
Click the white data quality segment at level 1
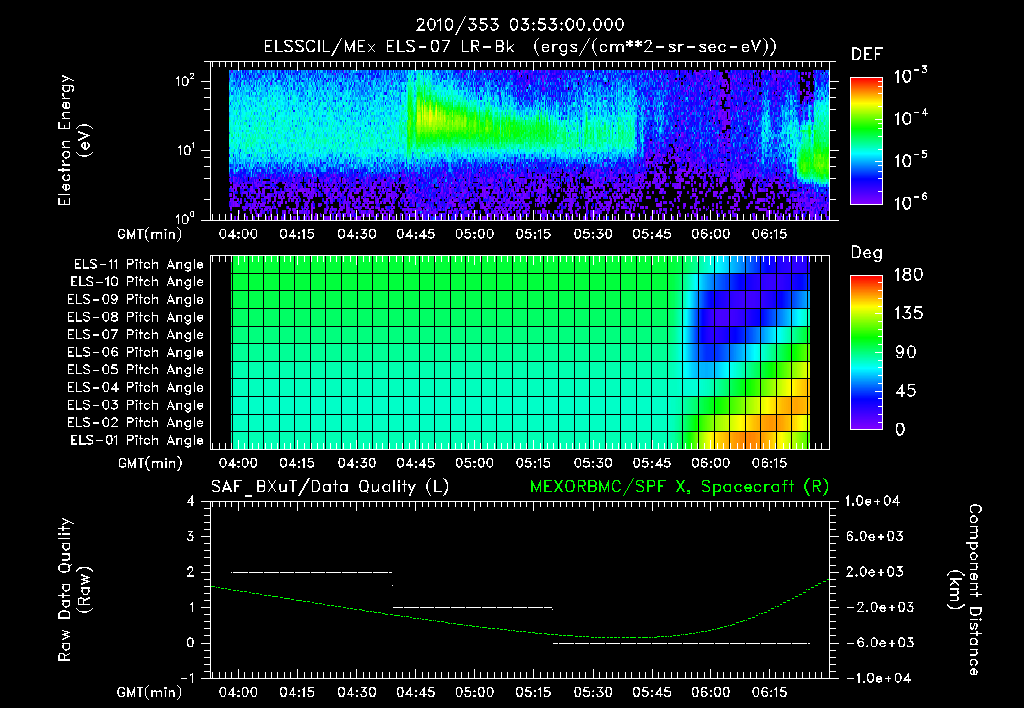click(472, 607)
